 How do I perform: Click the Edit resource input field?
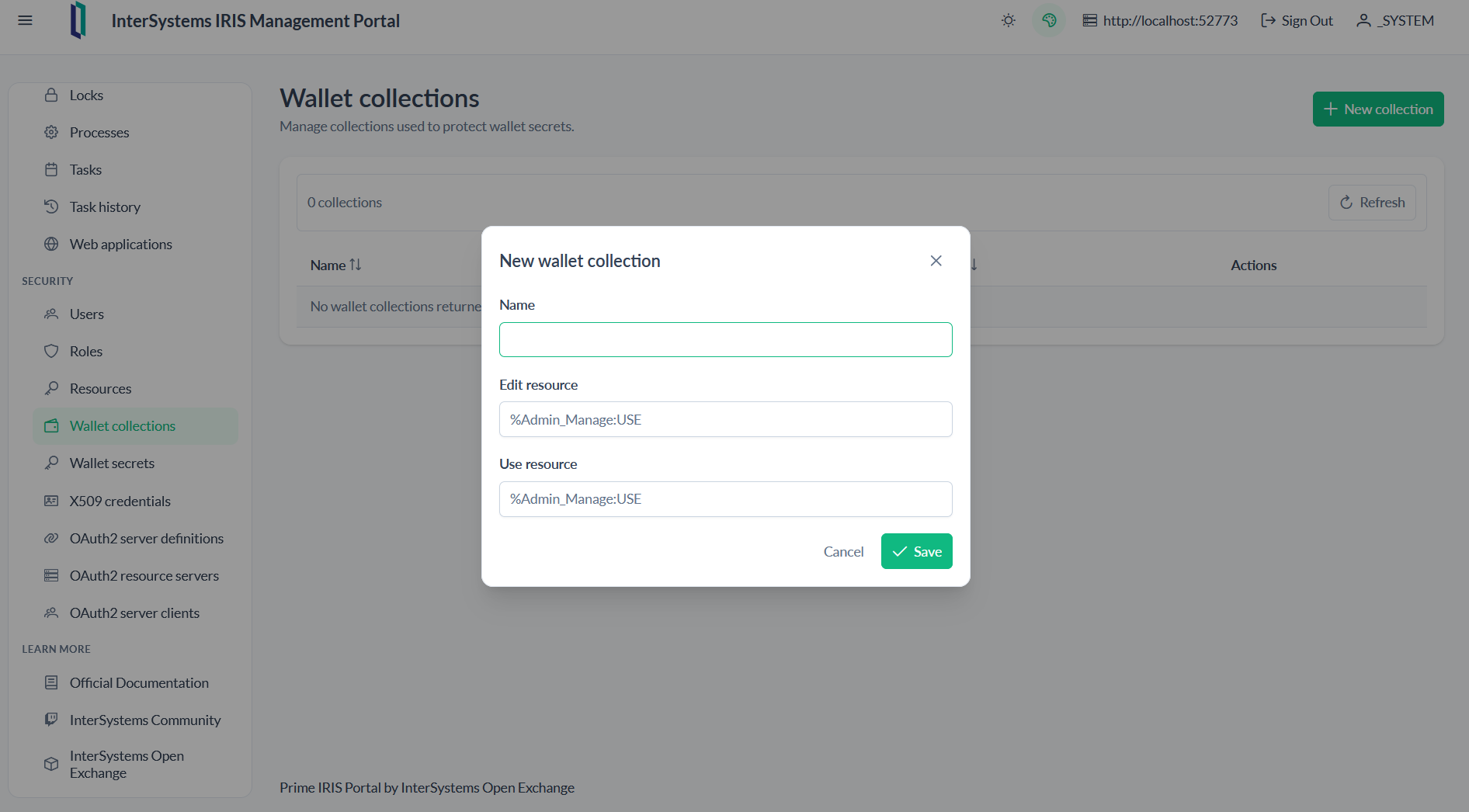[x=725, y=419]
